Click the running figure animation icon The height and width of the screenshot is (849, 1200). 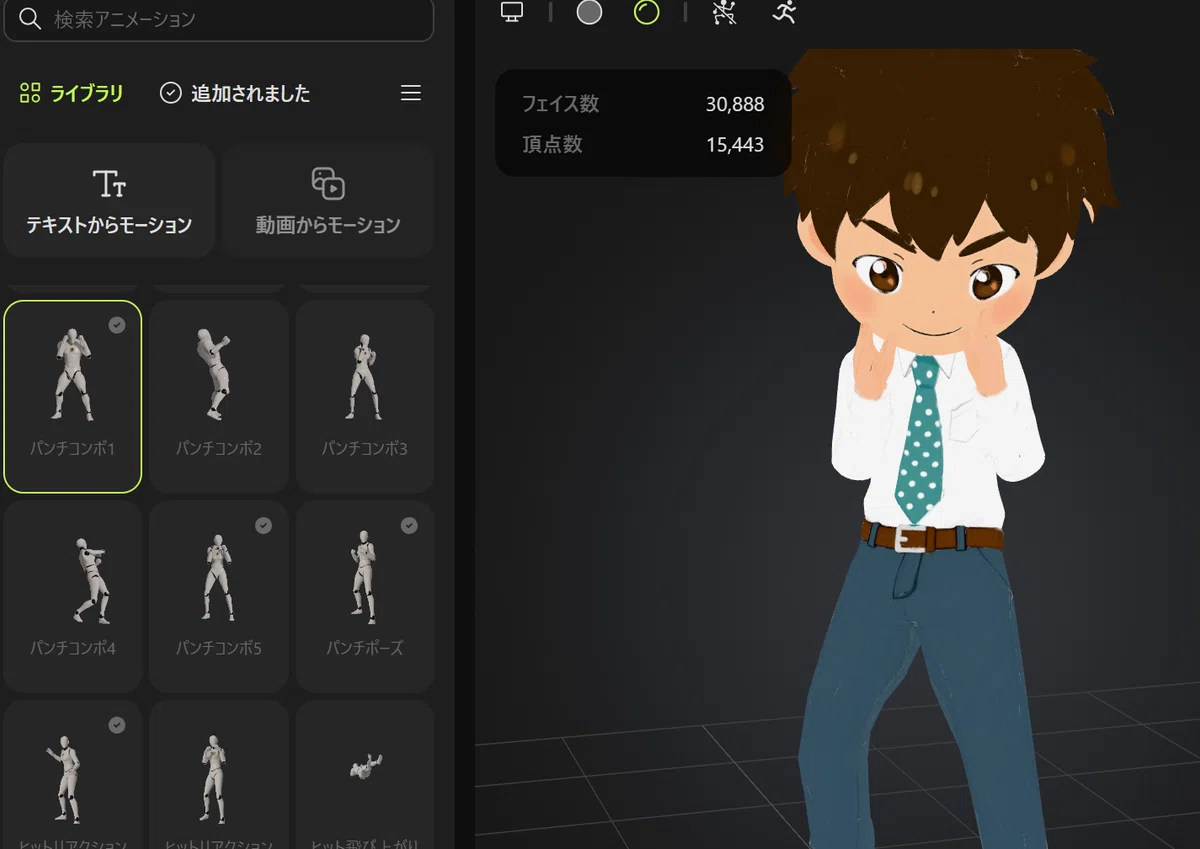(x=784, y=12)
